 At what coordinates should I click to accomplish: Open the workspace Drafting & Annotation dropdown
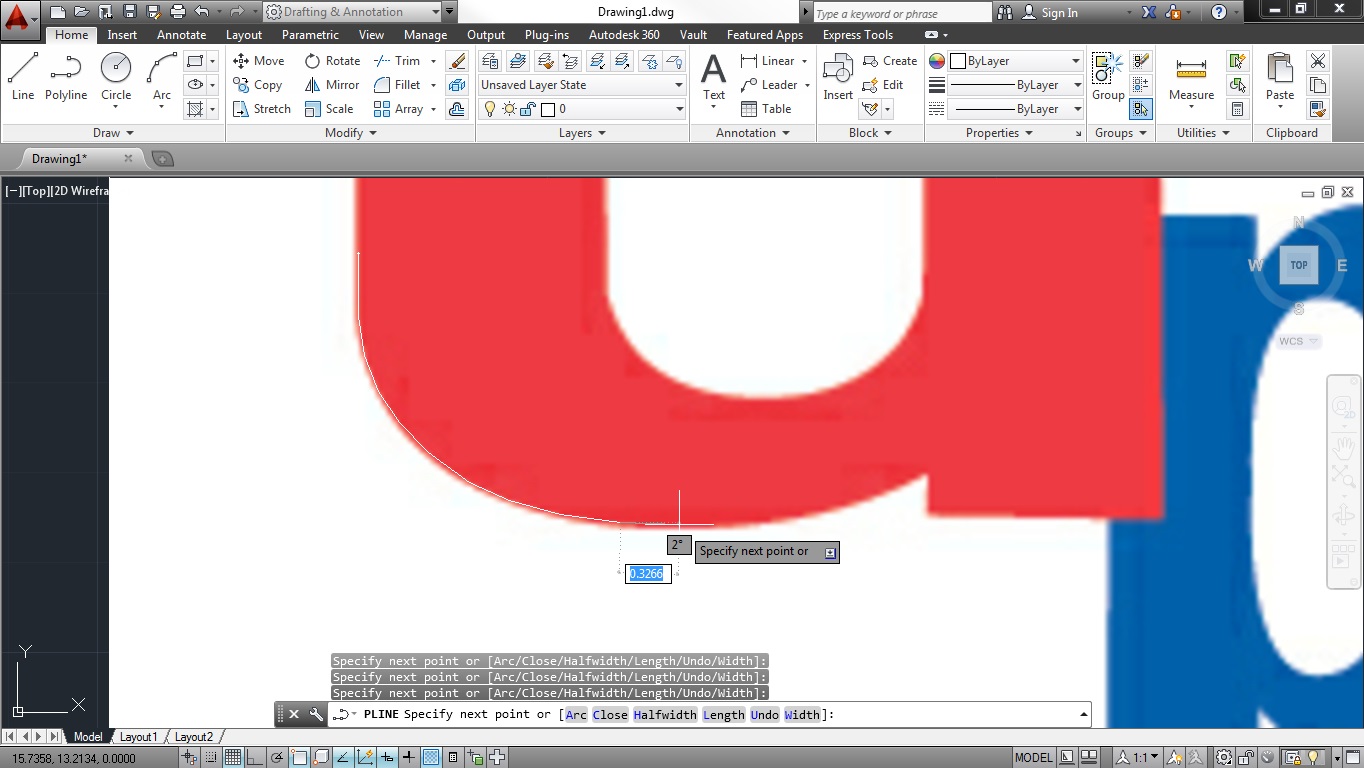click(x=353, y=12)
